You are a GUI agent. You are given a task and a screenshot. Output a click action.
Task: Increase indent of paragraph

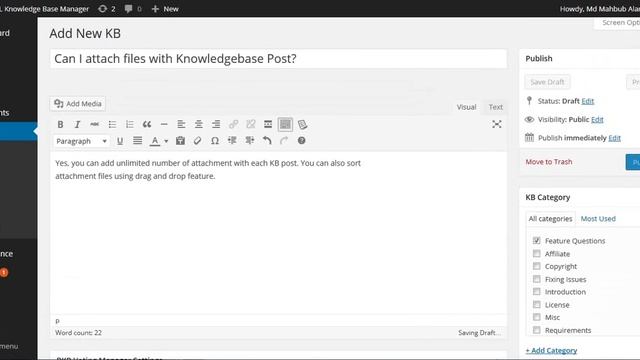point(249,141)
